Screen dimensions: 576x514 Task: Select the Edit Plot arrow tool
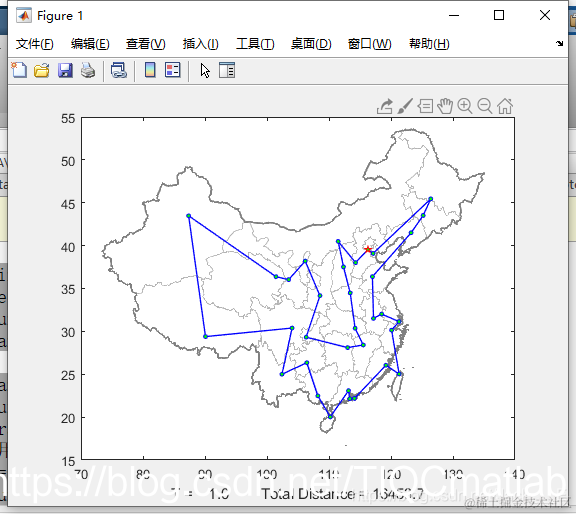click(x=205, y=71)
